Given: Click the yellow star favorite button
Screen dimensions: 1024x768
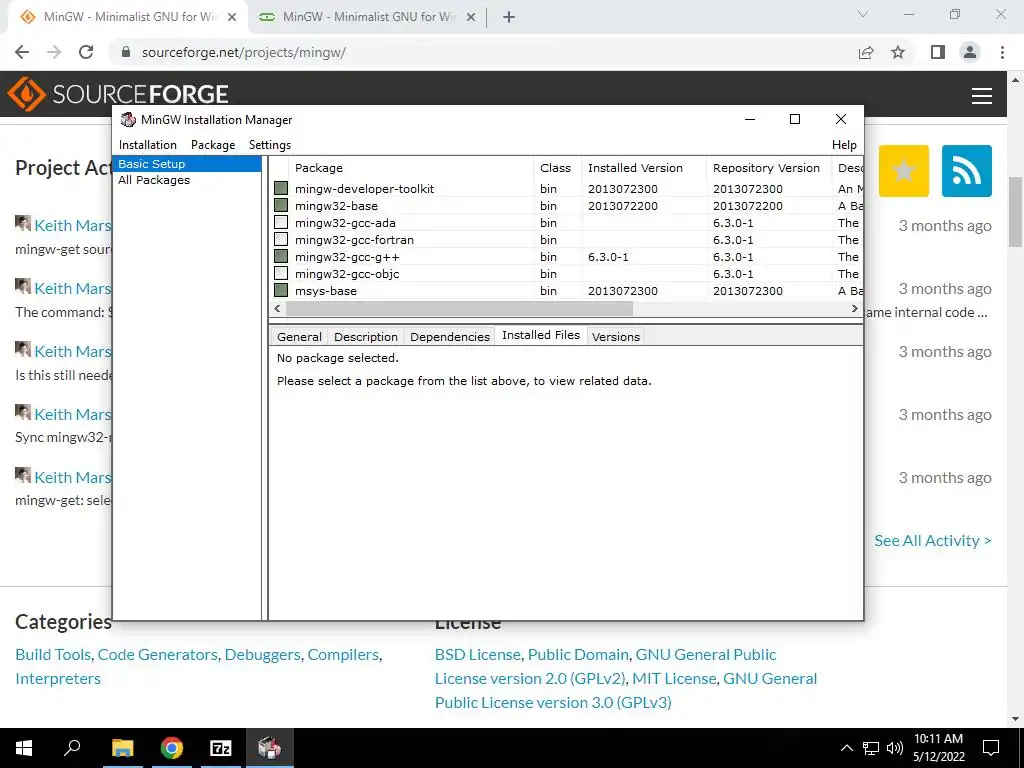Looking at the screenshot, I should click(x=903, y=171).
